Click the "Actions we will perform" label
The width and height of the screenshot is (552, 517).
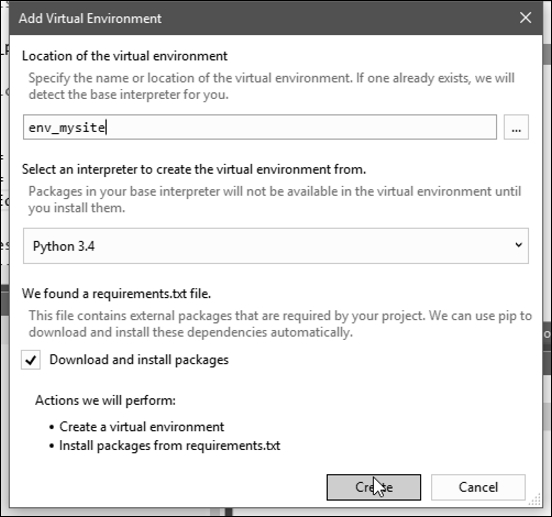coord(105,401)
